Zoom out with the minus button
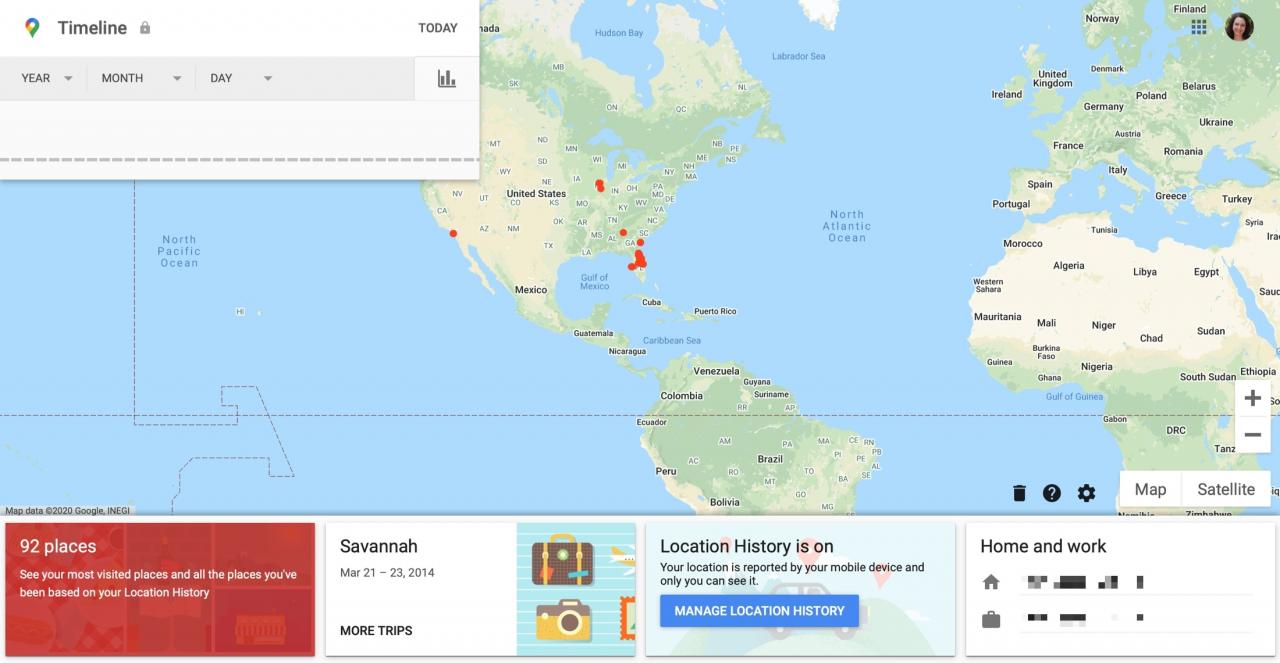The width and height of the screenshot is (1280, 663). [1252, 435]
